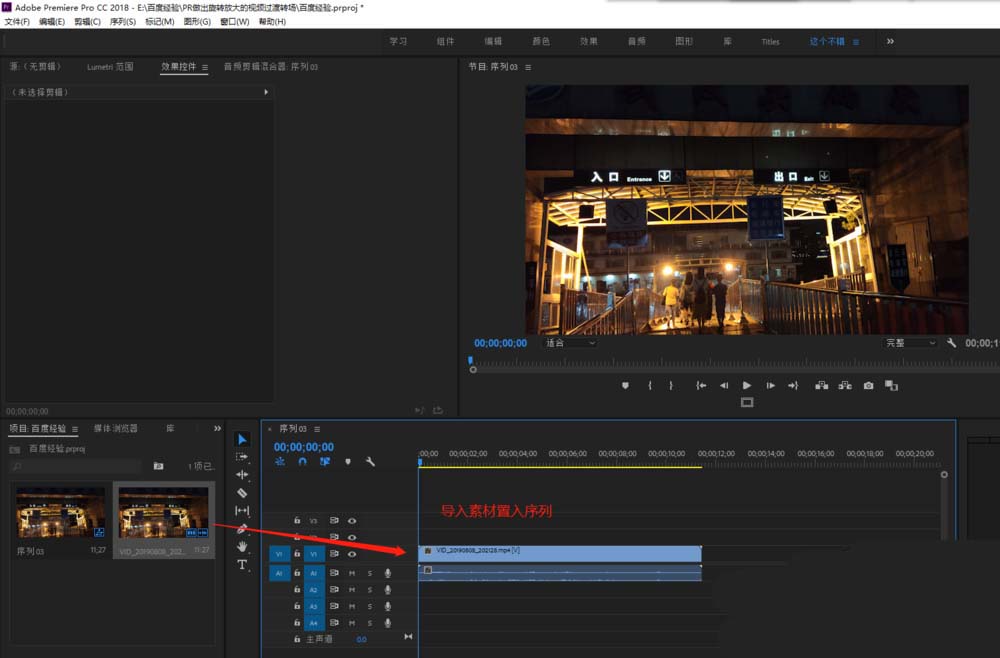The width and height of the screenshot is (1000, 658).
Task: Mute audio track A1
Action: [353, 573]
